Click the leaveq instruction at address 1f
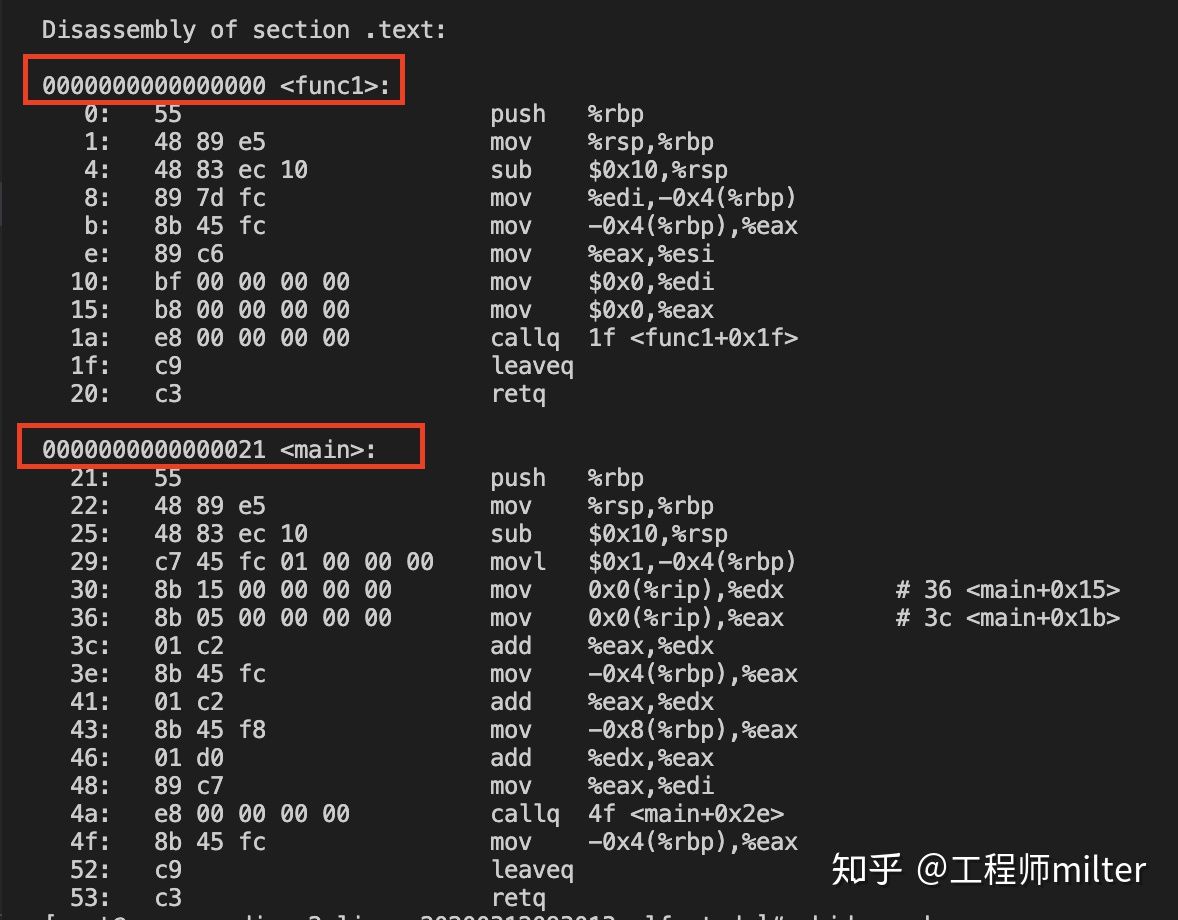Viewport: 1178px width, 920px height. click(532, 366)
